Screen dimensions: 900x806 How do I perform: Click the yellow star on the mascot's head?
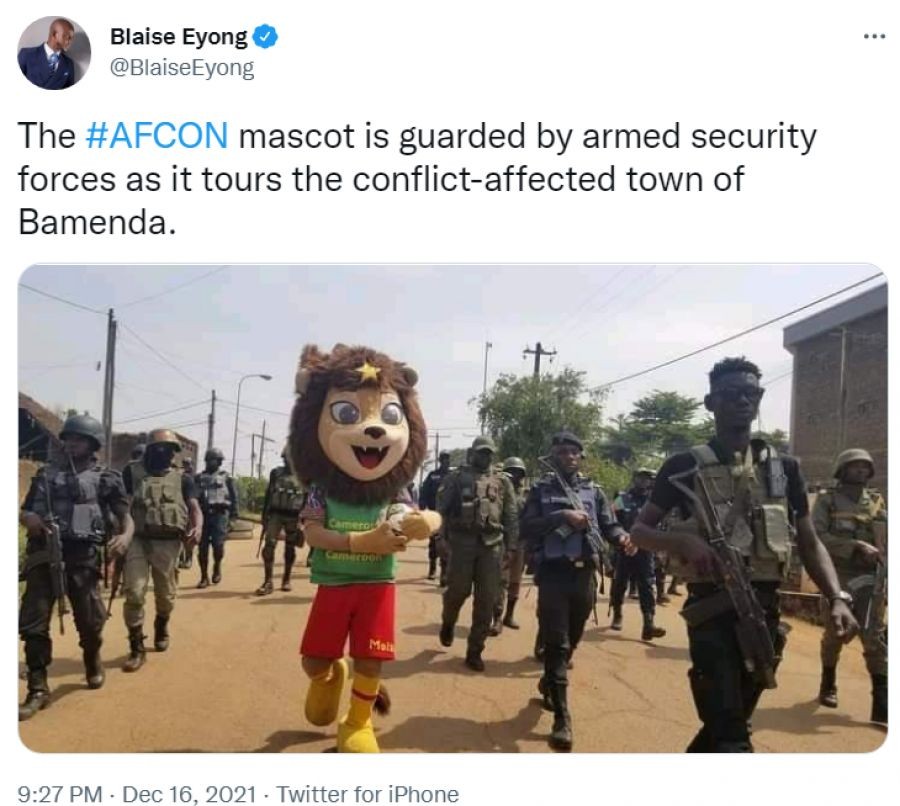(367, 372)
